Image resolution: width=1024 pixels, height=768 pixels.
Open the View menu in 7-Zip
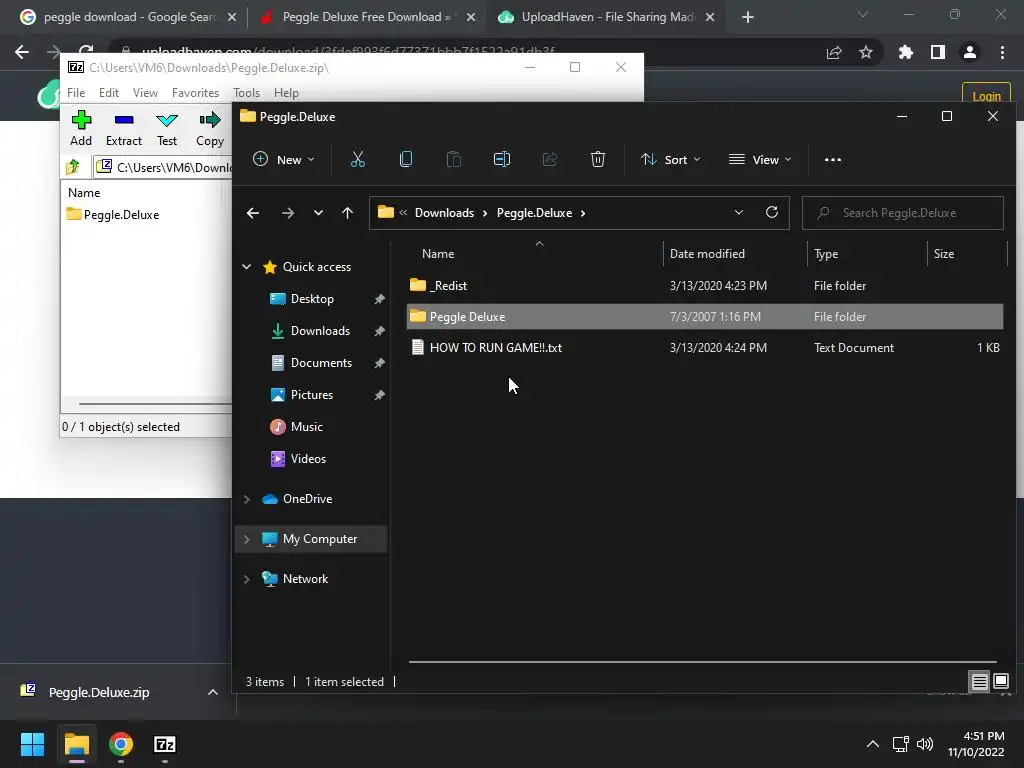145,93
